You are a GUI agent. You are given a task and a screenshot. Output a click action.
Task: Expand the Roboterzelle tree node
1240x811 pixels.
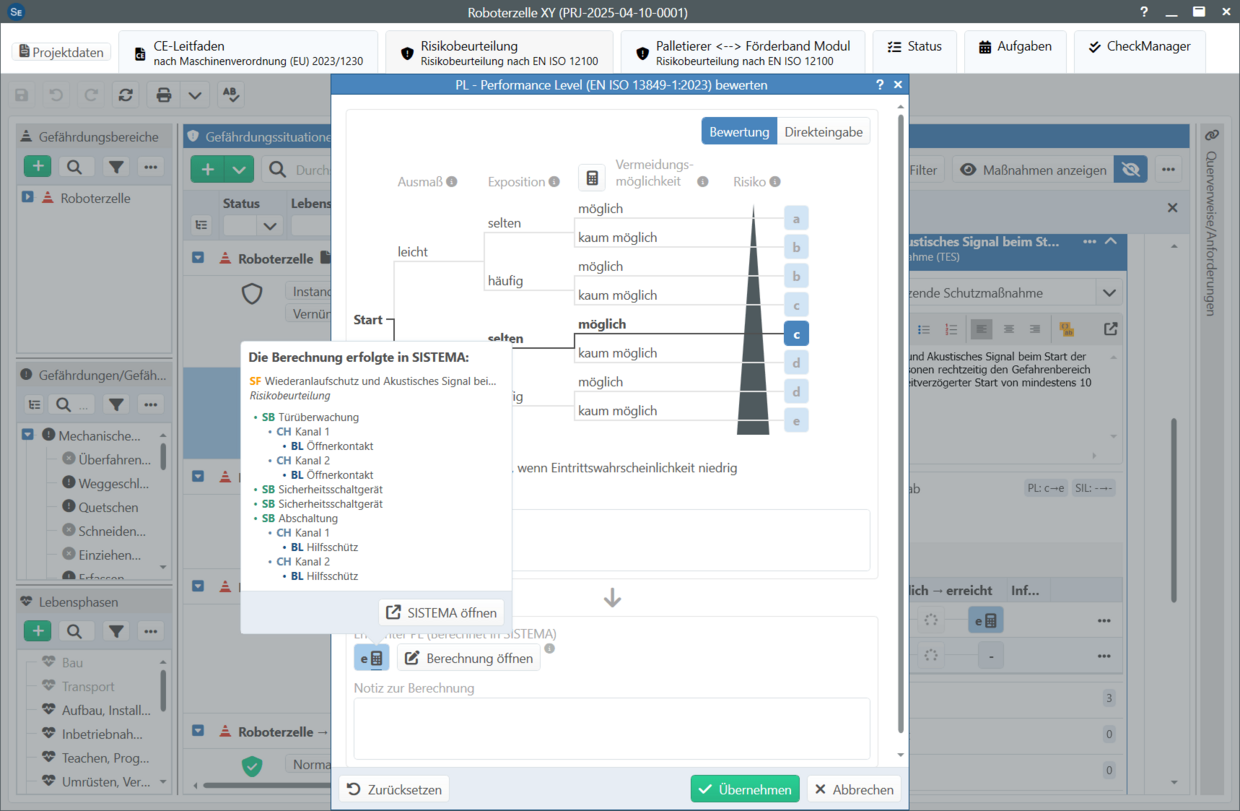(x=28, y=197)
